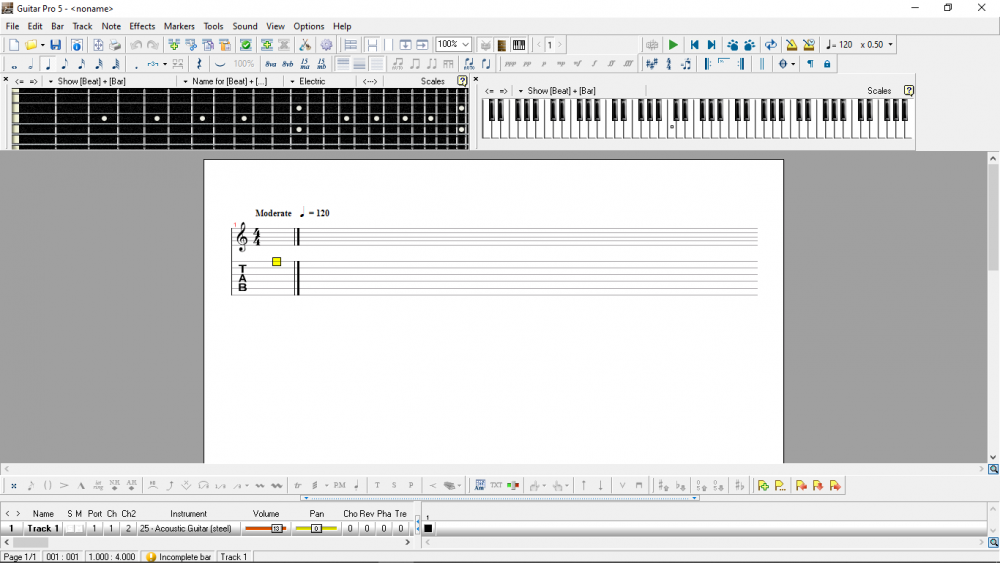This screenshot has height=563, width=1000.
Task: Open the Effects menu
Action: 142,26
